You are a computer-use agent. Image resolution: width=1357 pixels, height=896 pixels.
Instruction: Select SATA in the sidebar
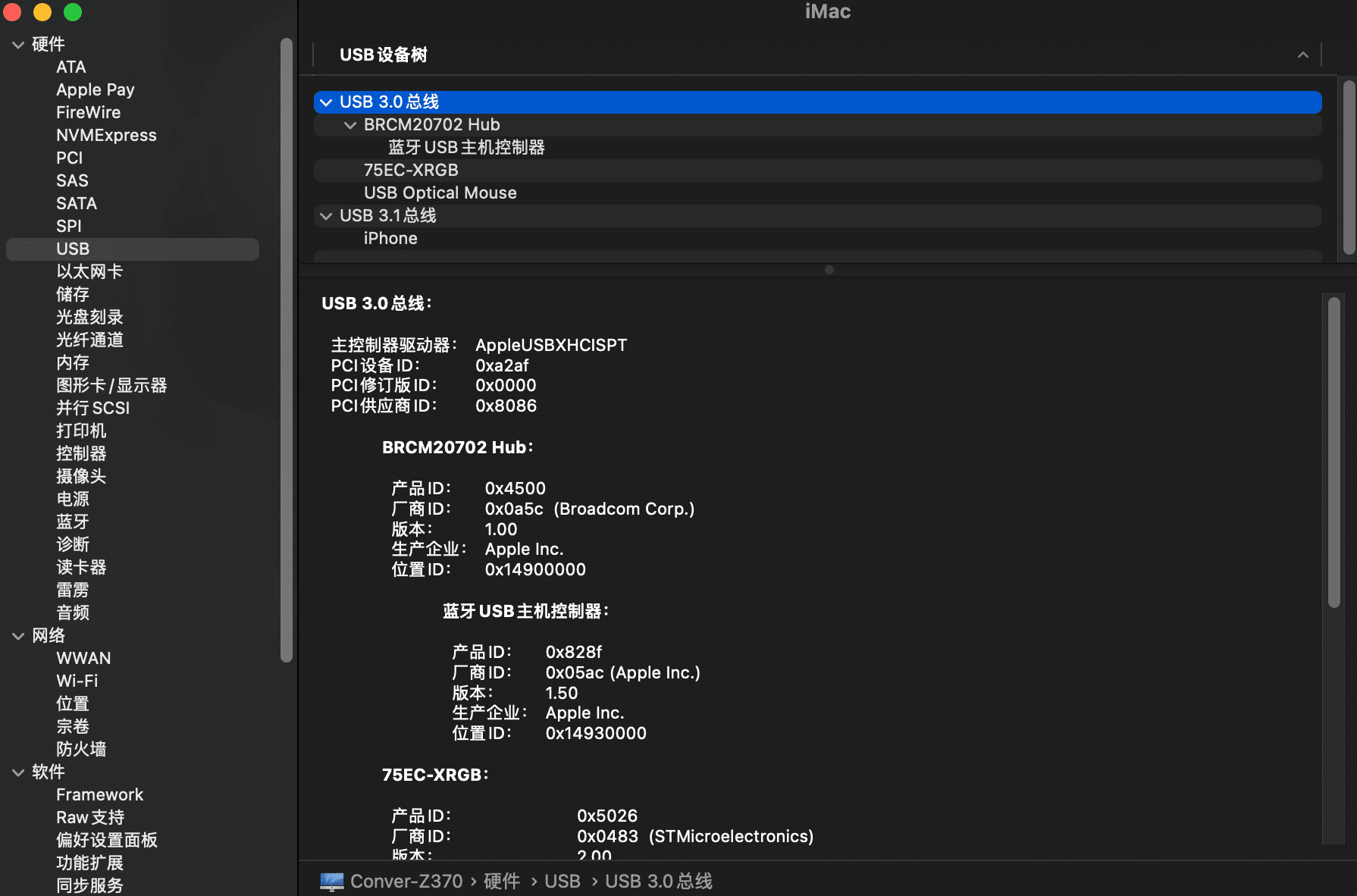77,203
